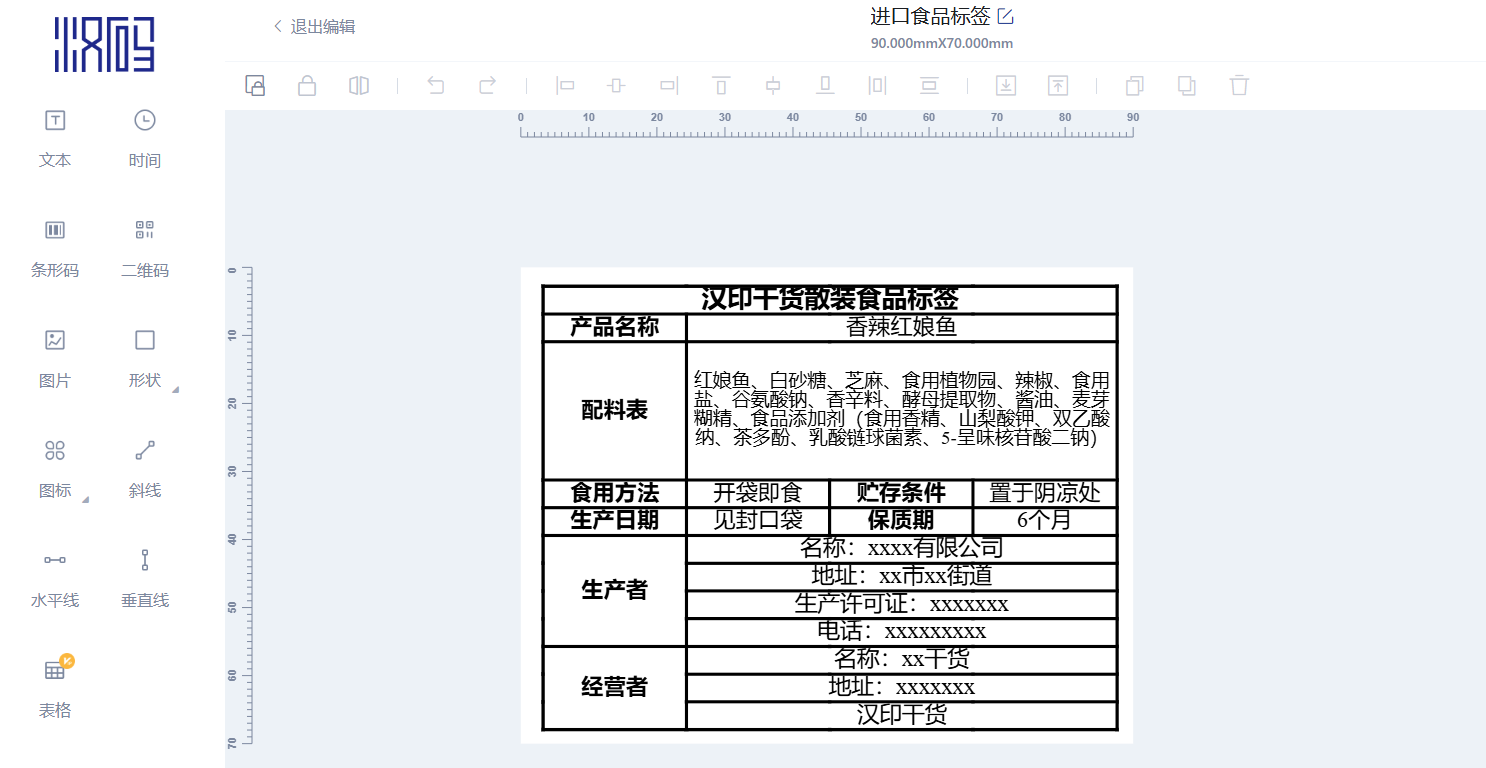Add a 条形码 barcode element
The width and height of the screenshot is (1486, 768).
[x=55, y=248]
